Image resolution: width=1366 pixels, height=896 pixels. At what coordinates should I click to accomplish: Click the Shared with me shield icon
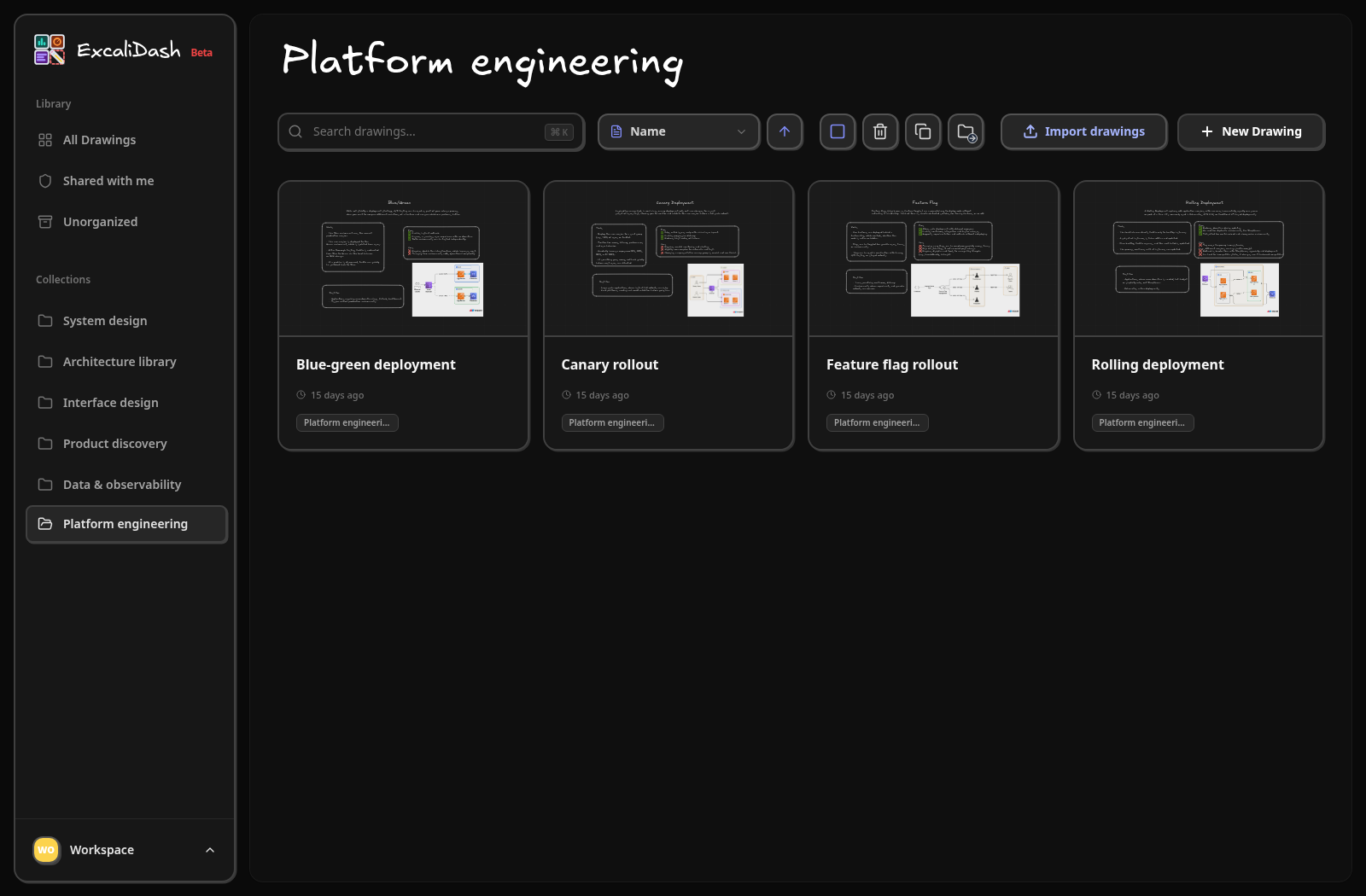45,181
